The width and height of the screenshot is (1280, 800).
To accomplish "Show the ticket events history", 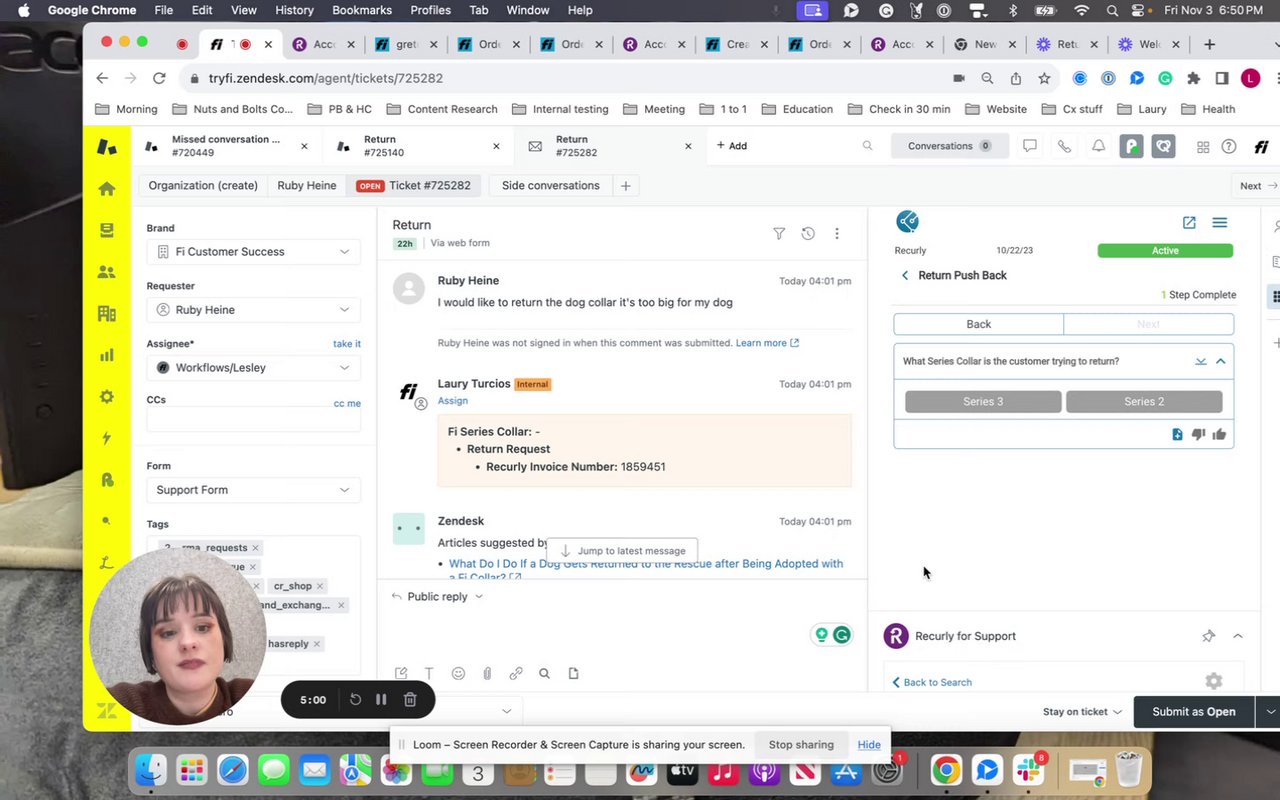I will [x=808, y=233].
